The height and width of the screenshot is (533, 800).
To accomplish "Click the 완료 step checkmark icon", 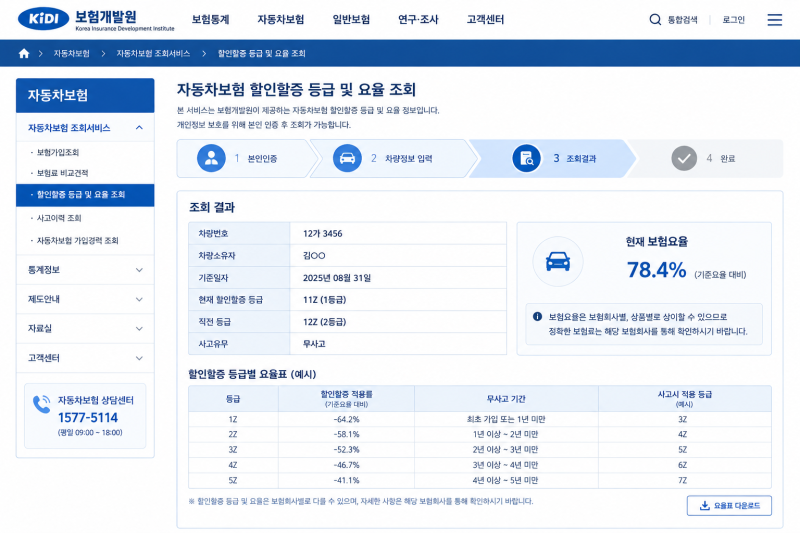I will click(x=684, y=159).
